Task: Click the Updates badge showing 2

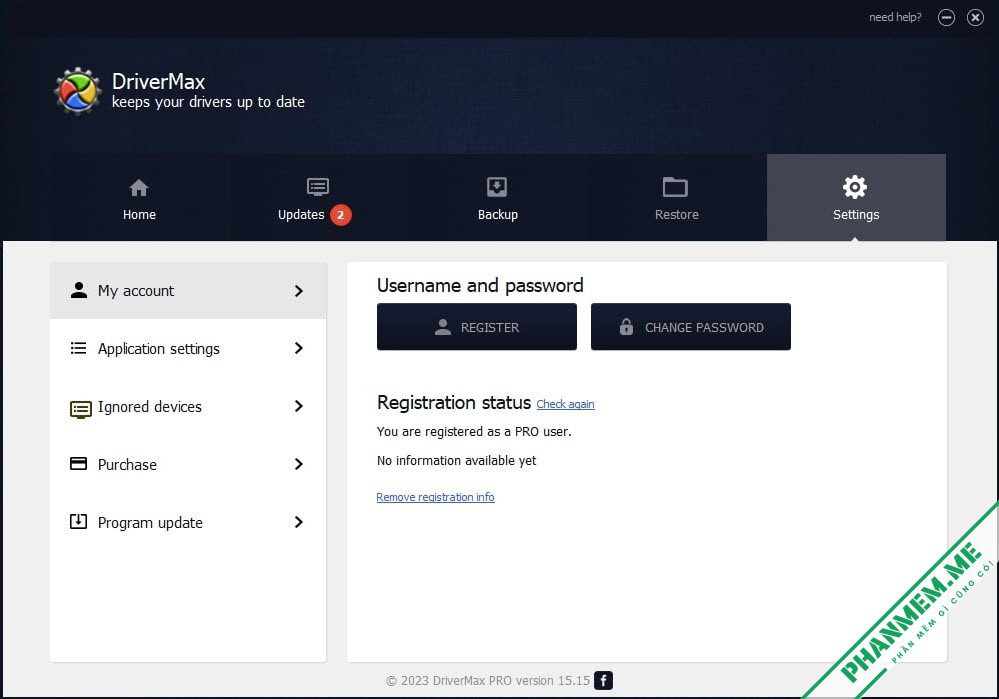Action: (341, 215)
